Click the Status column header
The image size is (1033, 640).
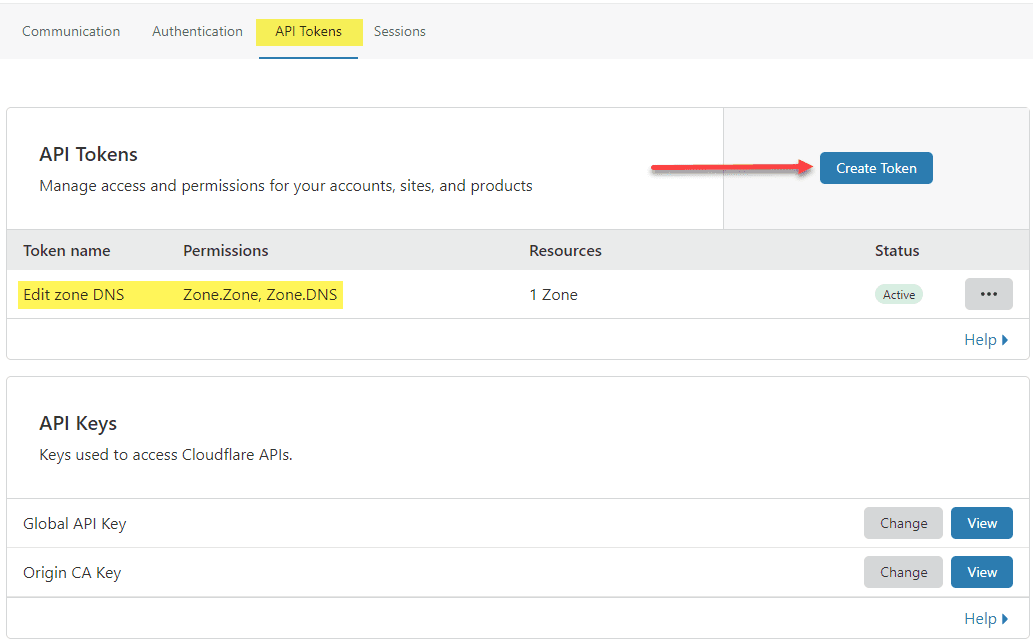pos(897,251)
